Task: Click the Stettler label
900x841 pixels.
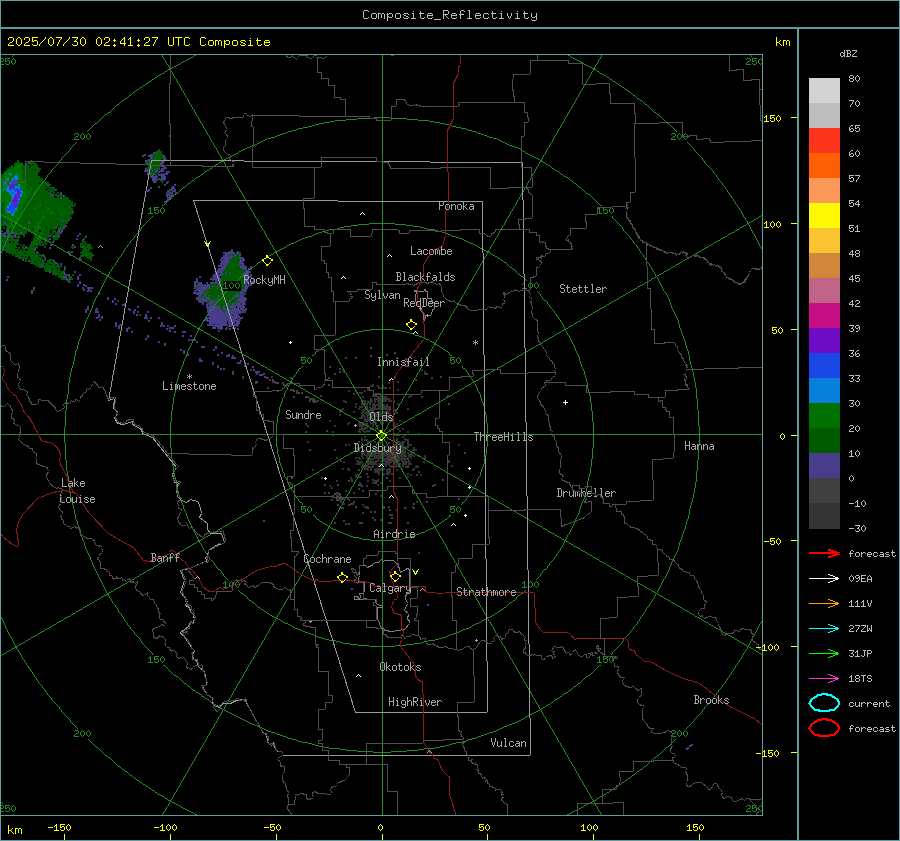Action: pyautogui.click(x=583, y=289)
